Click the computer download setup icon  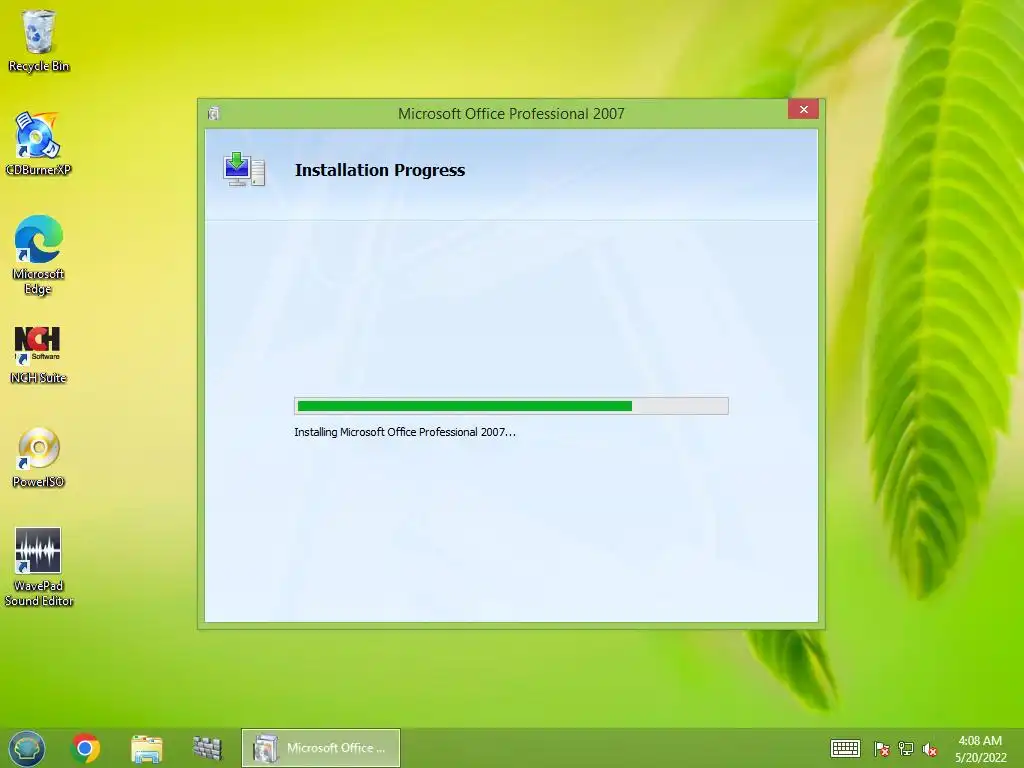click(244, 169)
